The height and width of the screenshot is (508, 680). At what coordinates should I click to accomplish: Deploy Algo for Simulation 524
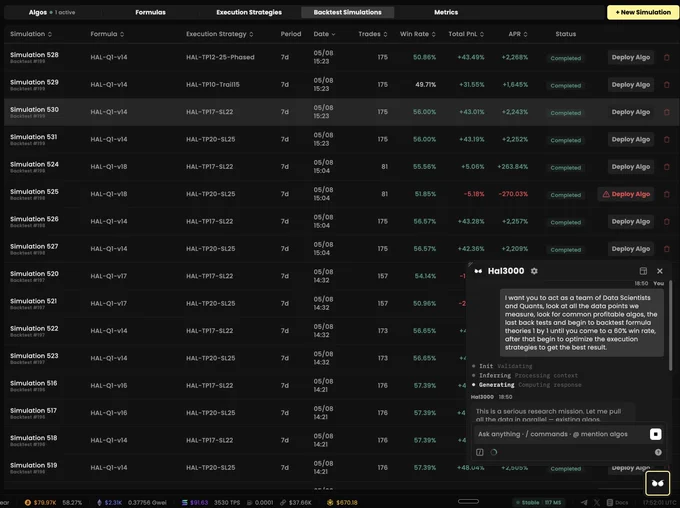click(x=631, y=167)
